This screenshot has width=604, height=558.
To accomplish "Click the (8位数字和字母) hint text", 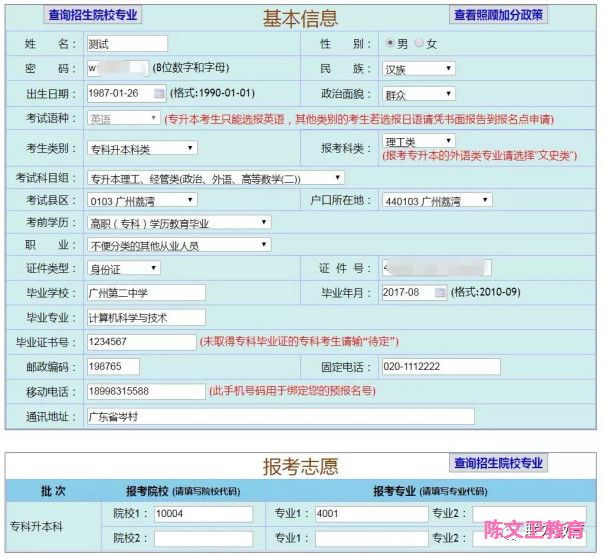I will (191, 68).
